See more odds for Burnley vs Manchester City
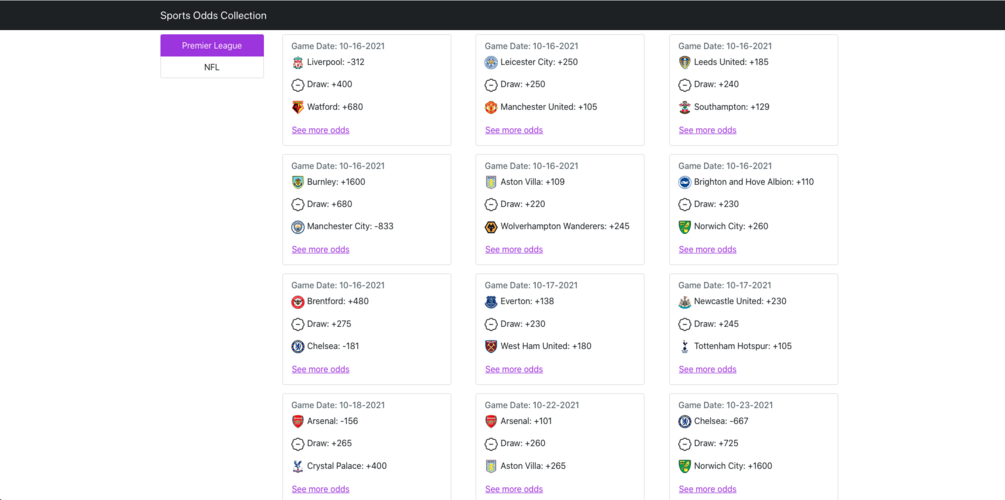Screen dimensions: 1005x500 [x=320, y=249]
